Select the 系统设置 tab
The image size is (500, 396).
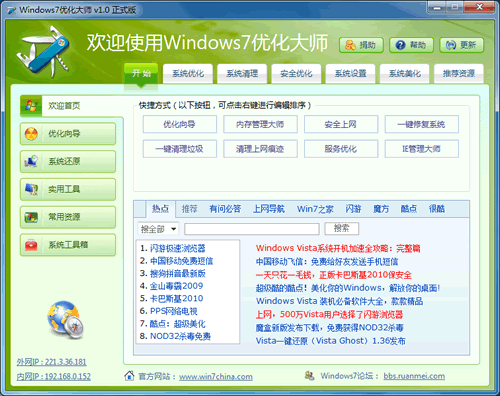tap(351, 73)
